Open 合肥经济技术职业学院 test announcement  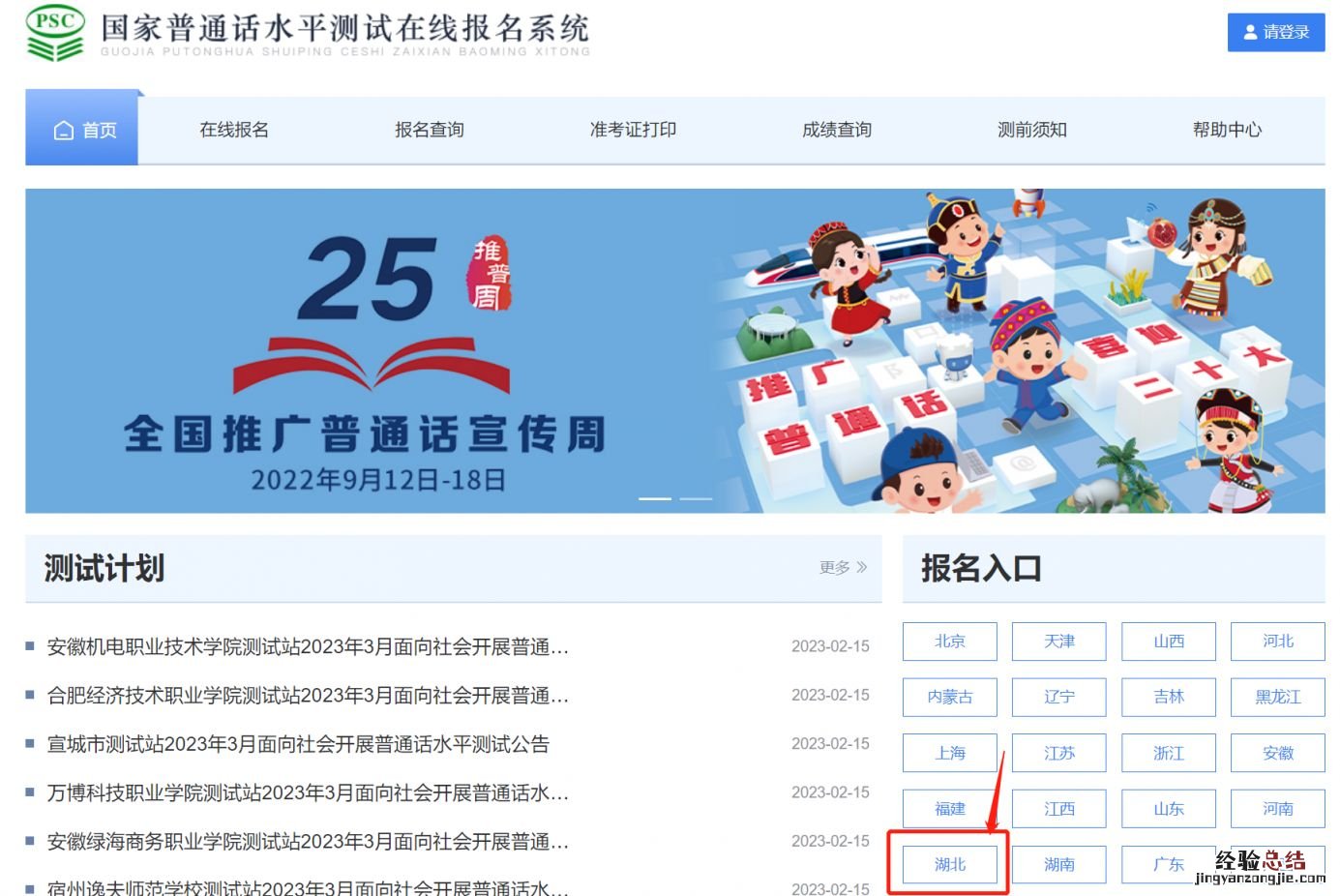pyautogui.click(x=308, y=696)
